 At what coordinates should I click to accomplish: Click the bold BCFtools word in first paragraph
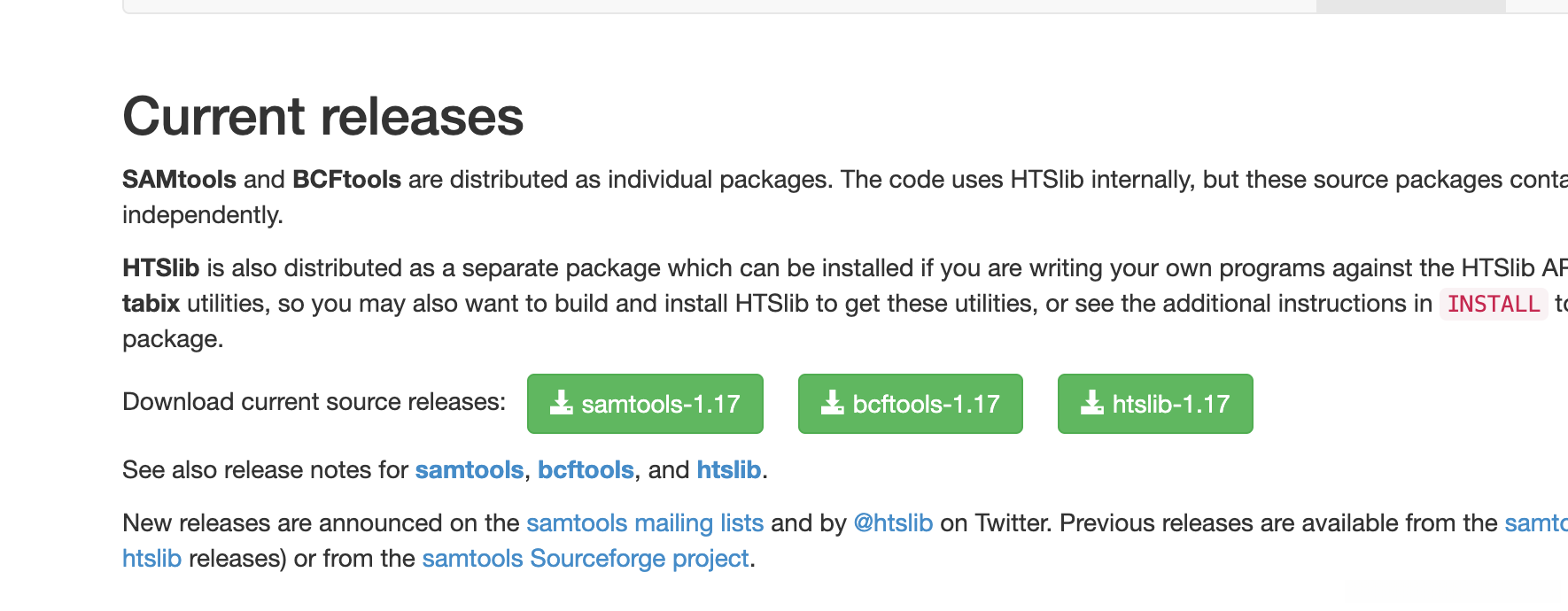[x=346, y=179]
